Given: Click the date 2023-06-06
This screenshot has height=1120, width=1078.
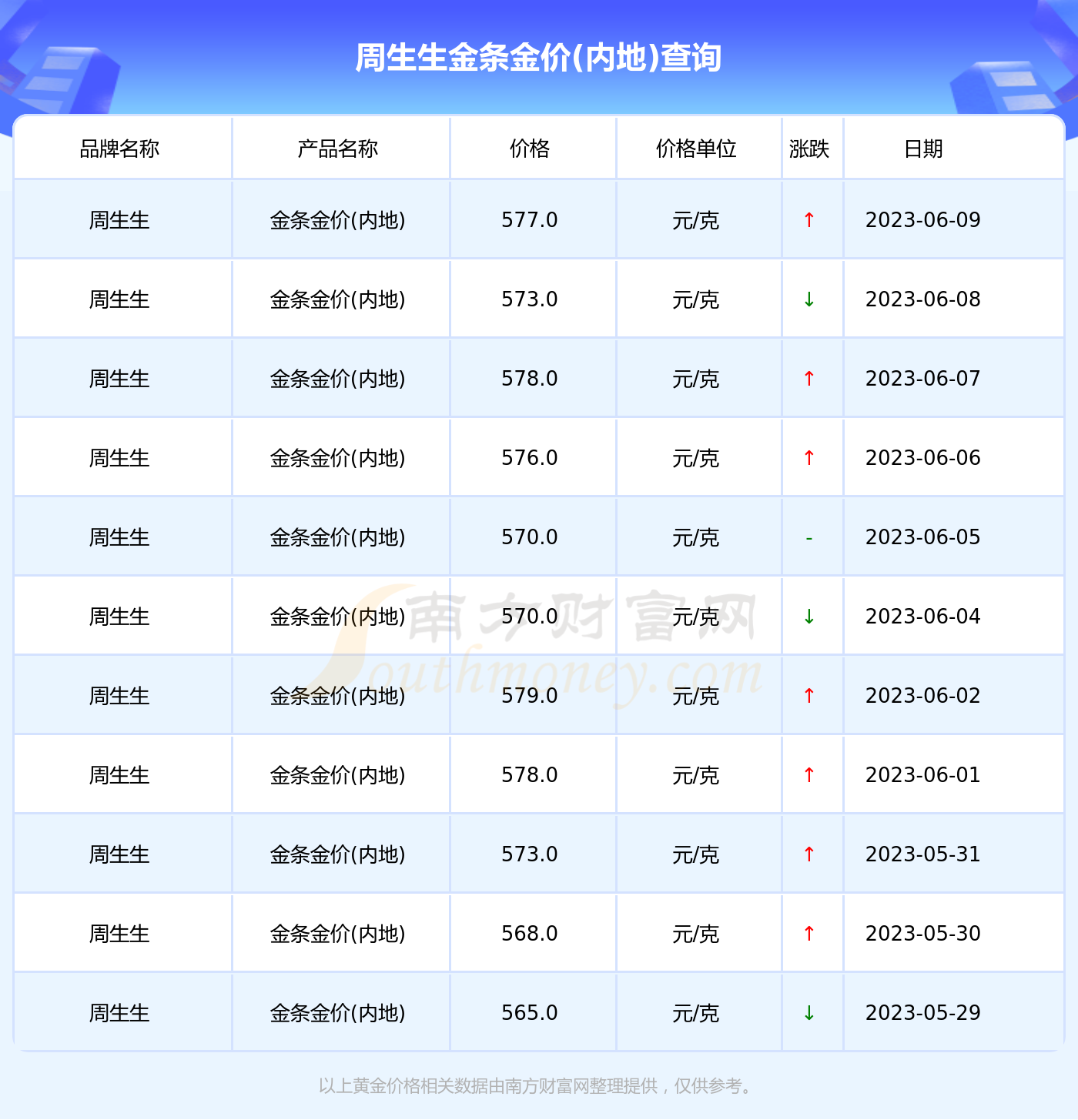Looking at the screenshot, I should [x=923, y=458].
